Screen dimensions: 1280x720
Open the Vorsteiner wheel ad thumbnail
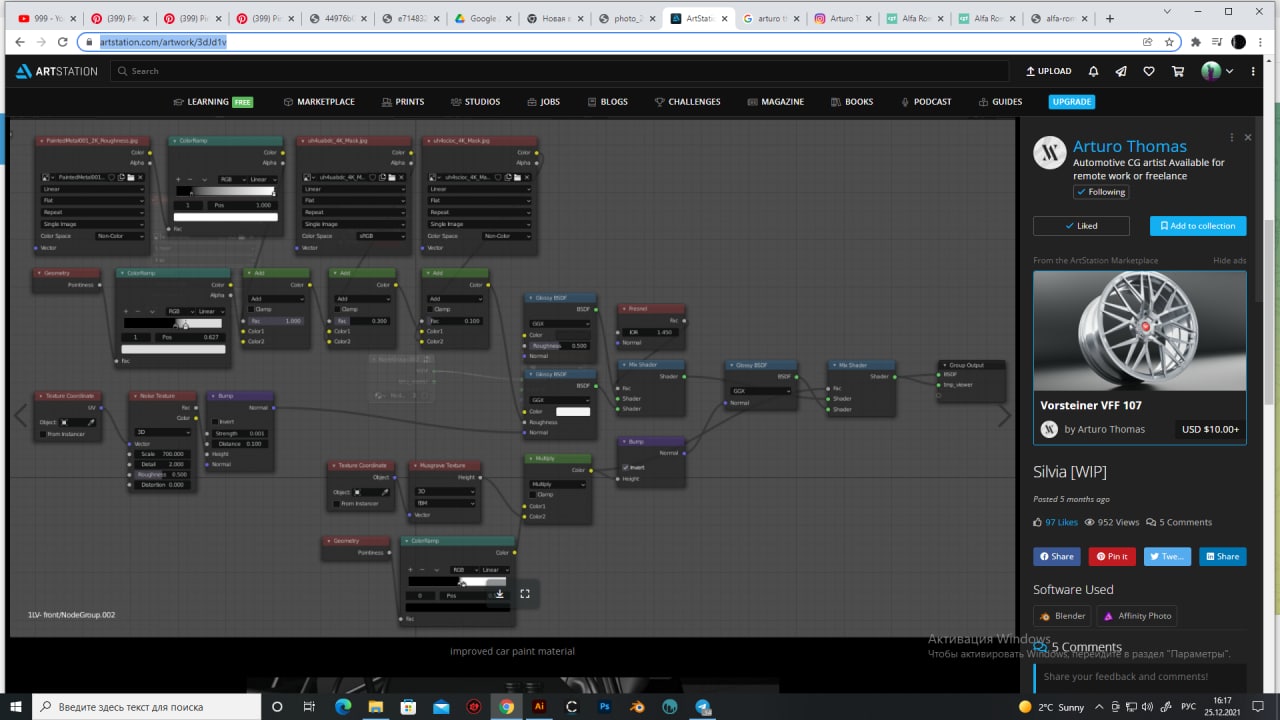[x=1140, y=330]
